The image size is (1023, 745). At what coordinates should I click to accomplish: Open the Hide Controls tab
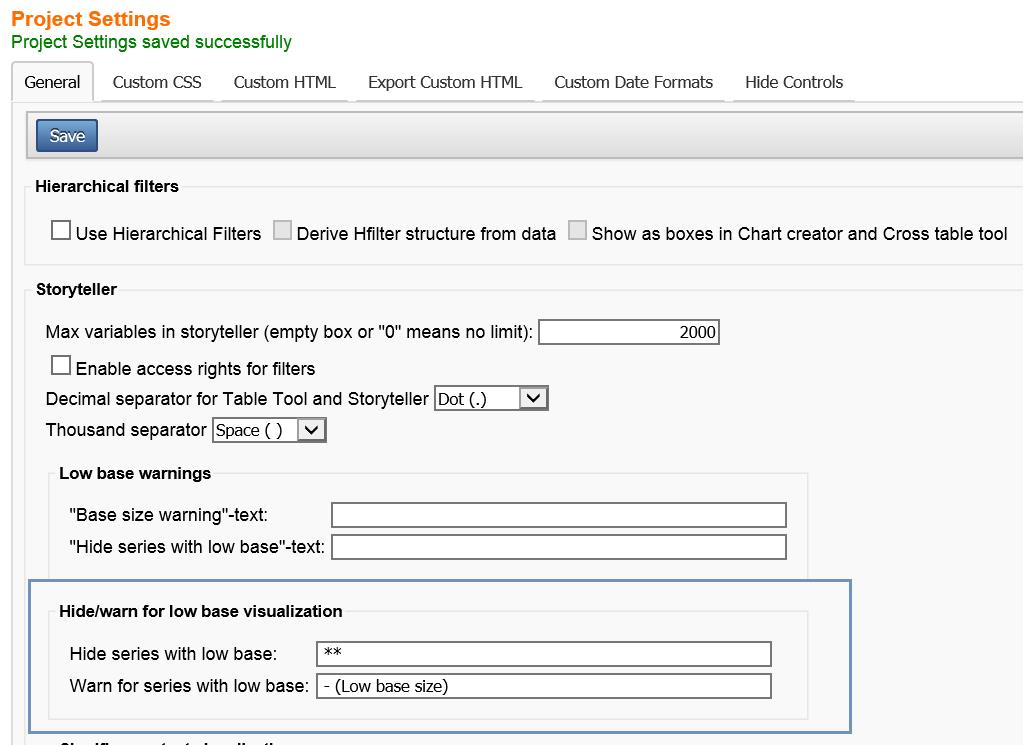[794, 82]
